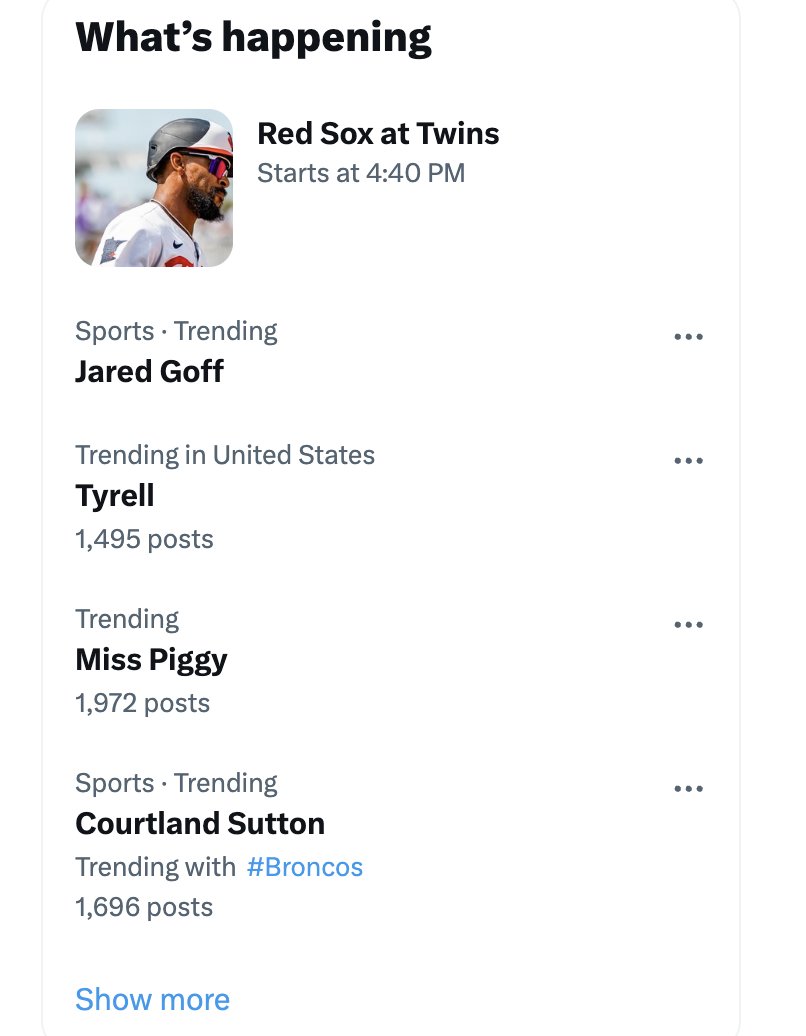
Task: Click the 1,495 posts count under Tyrell
Action: [144, 539]
